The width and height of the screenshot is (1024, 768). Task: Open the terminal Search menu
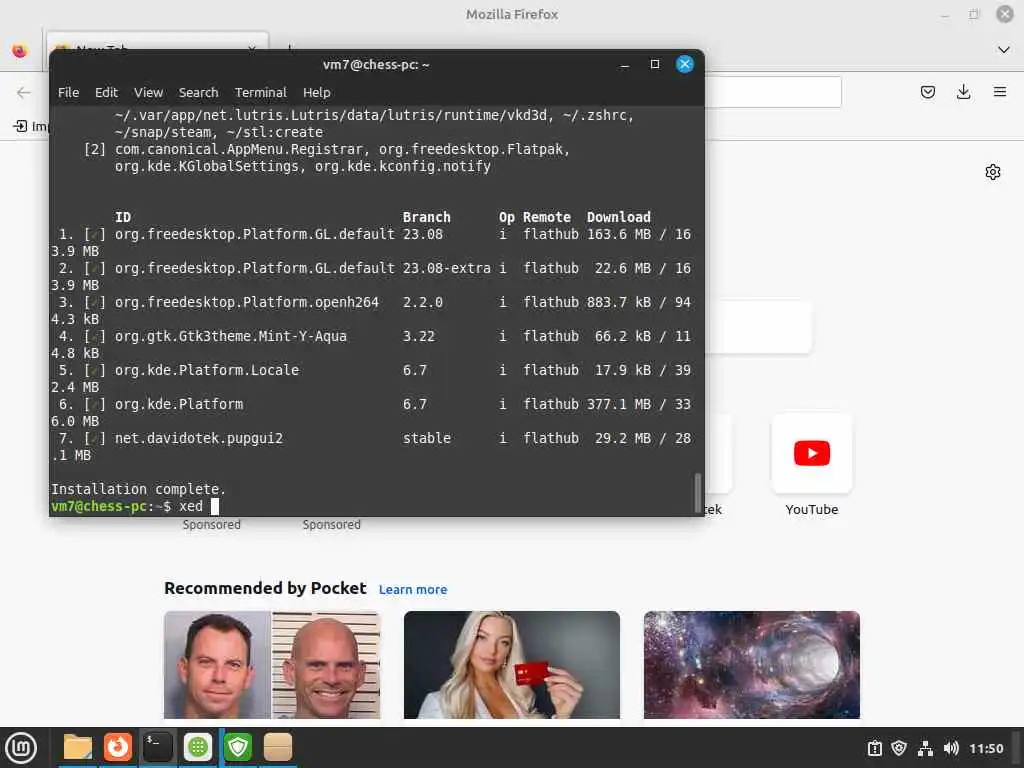199,93
